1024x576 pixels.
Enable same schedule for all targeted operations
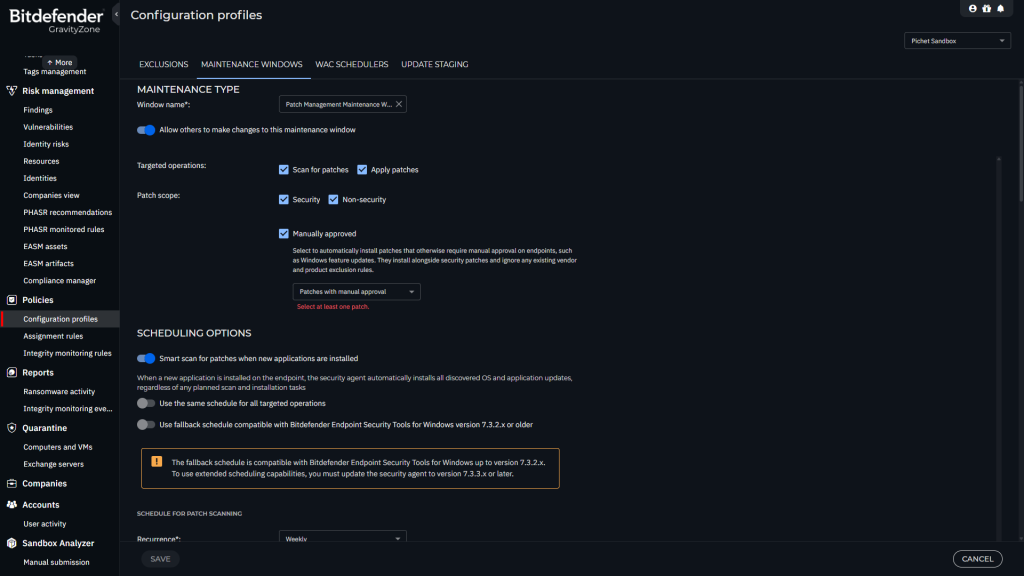pyautogui.click(x=146, y=403)
